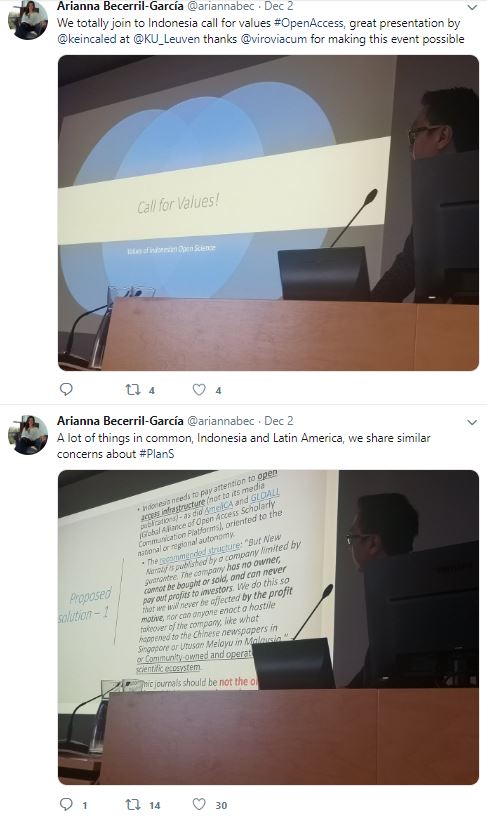Viewport: 487px width, 819px height.
Task: Expand the first tweet's options chevron
Action: click(472, 7)
